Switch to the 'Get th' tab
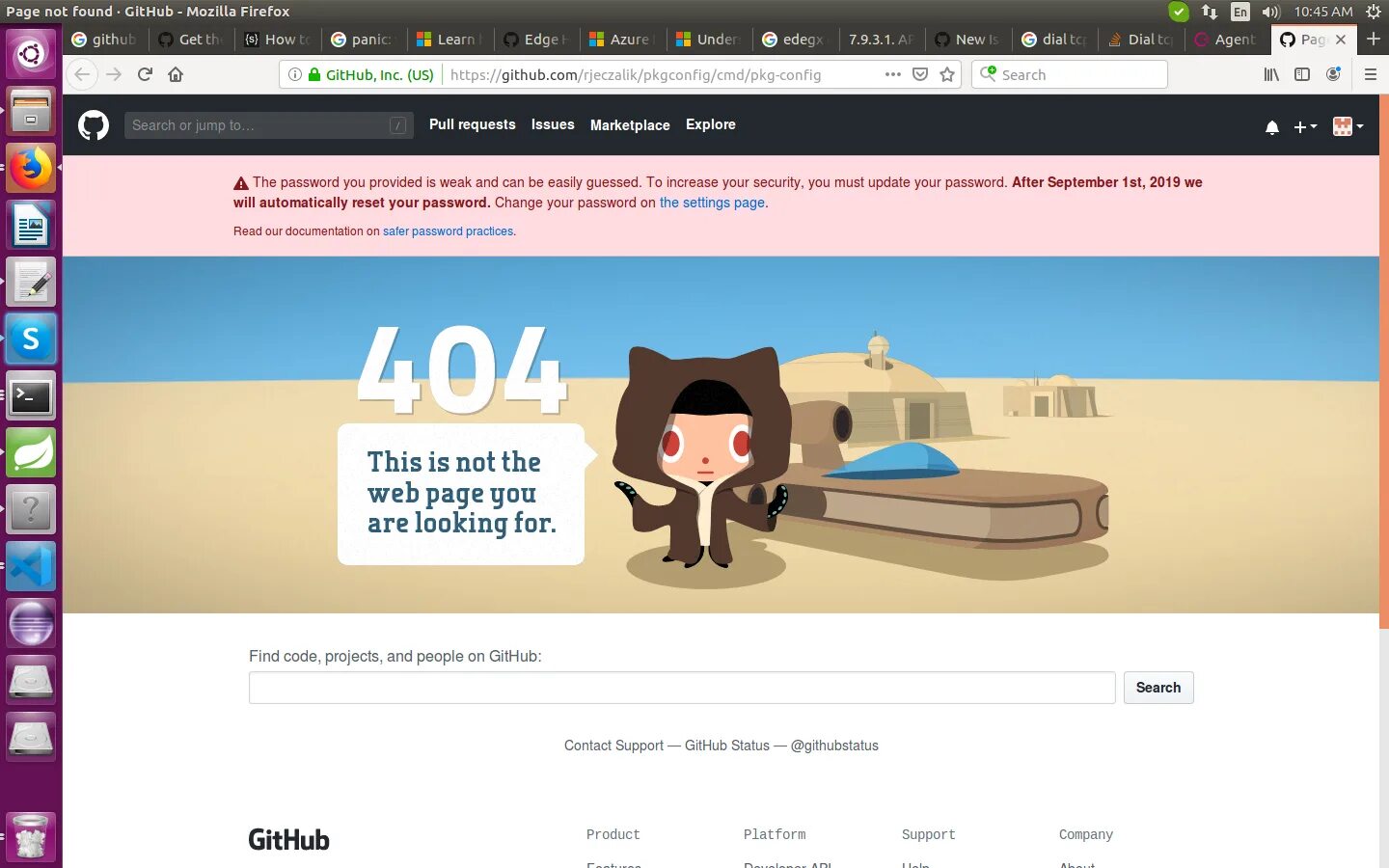Image resolution: width=1389 pixels, height=868 pixels. [191, 40]
